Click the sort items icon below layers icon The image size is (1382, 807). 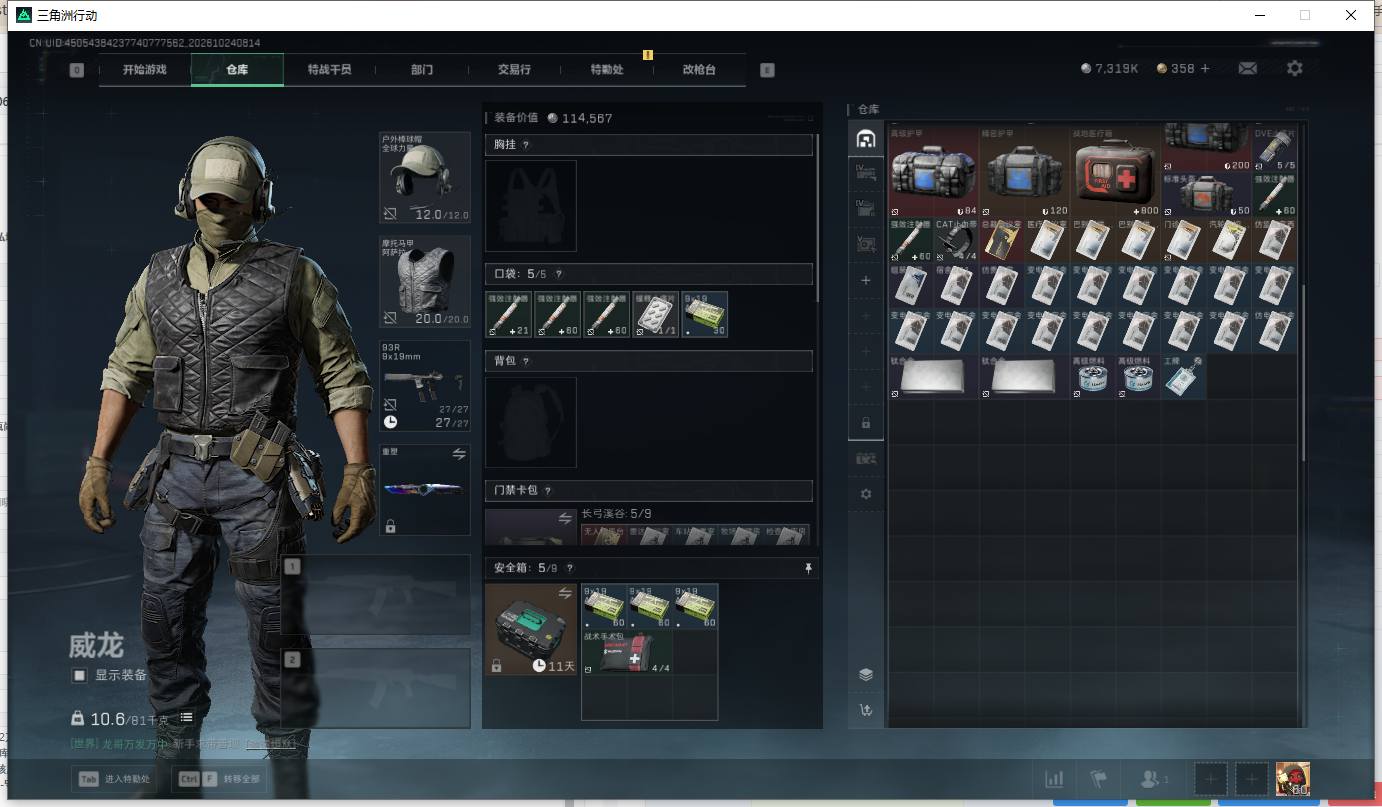coord(866,710)
